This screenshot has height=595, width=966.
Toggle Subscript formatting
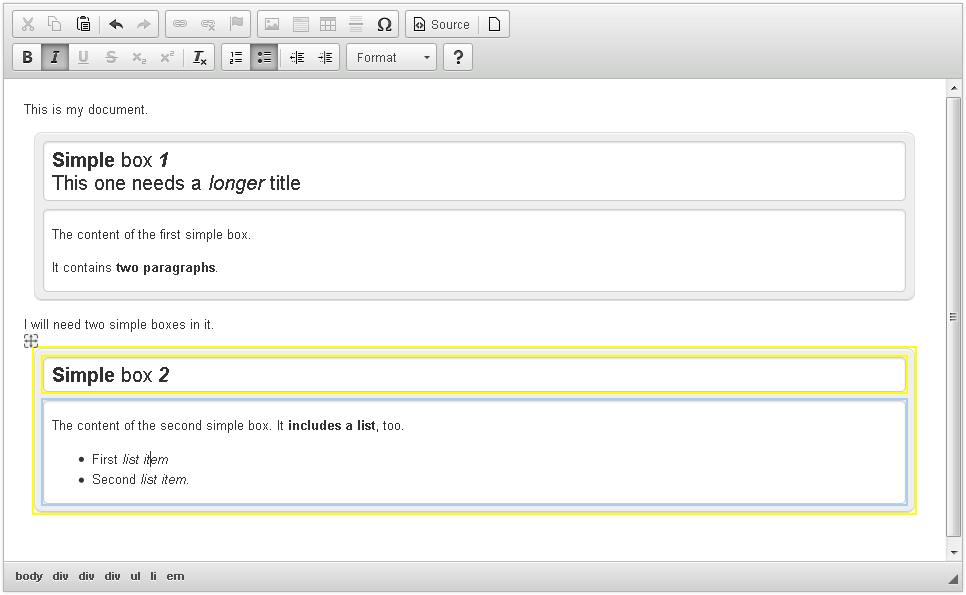[x=139, y=57]
